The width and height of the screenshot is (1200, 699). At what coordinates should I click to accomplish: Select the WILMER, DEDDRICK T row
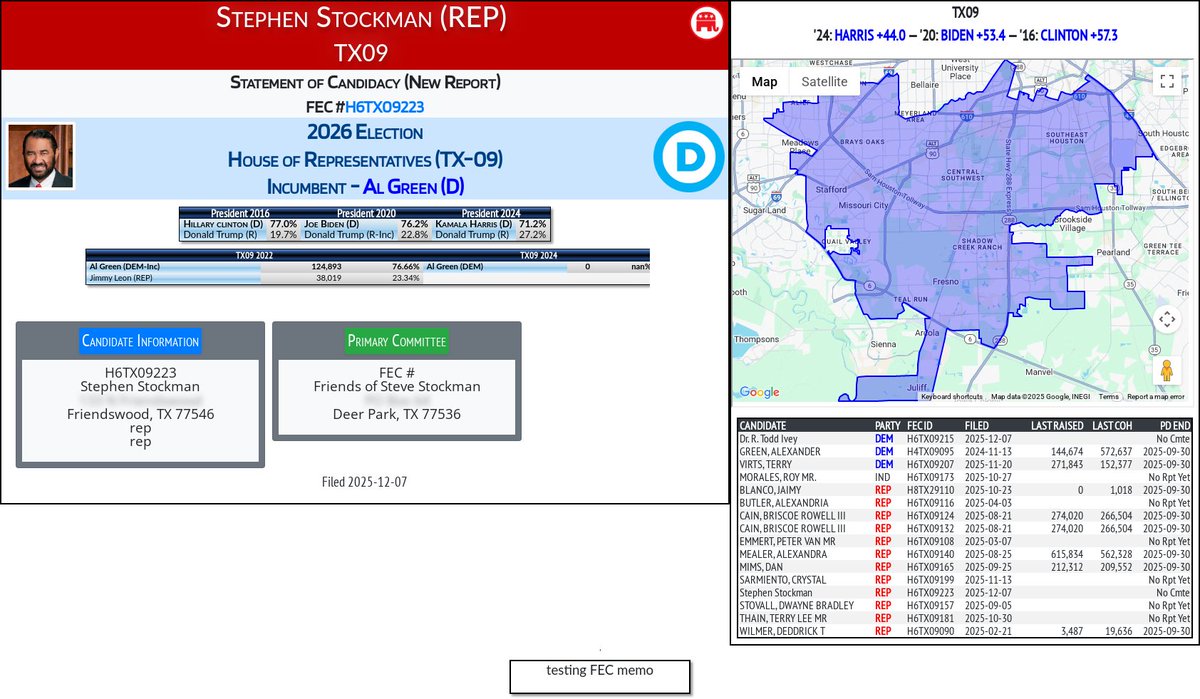pos(965,632)
